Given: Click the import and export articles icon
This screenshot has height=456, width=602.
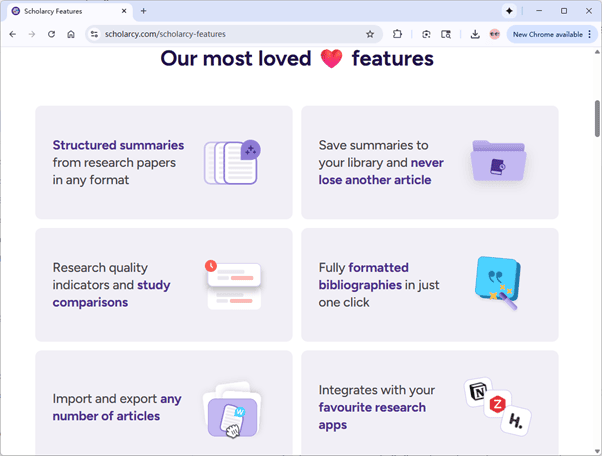Looking at the screenshot, I should (x=231, y=408).
